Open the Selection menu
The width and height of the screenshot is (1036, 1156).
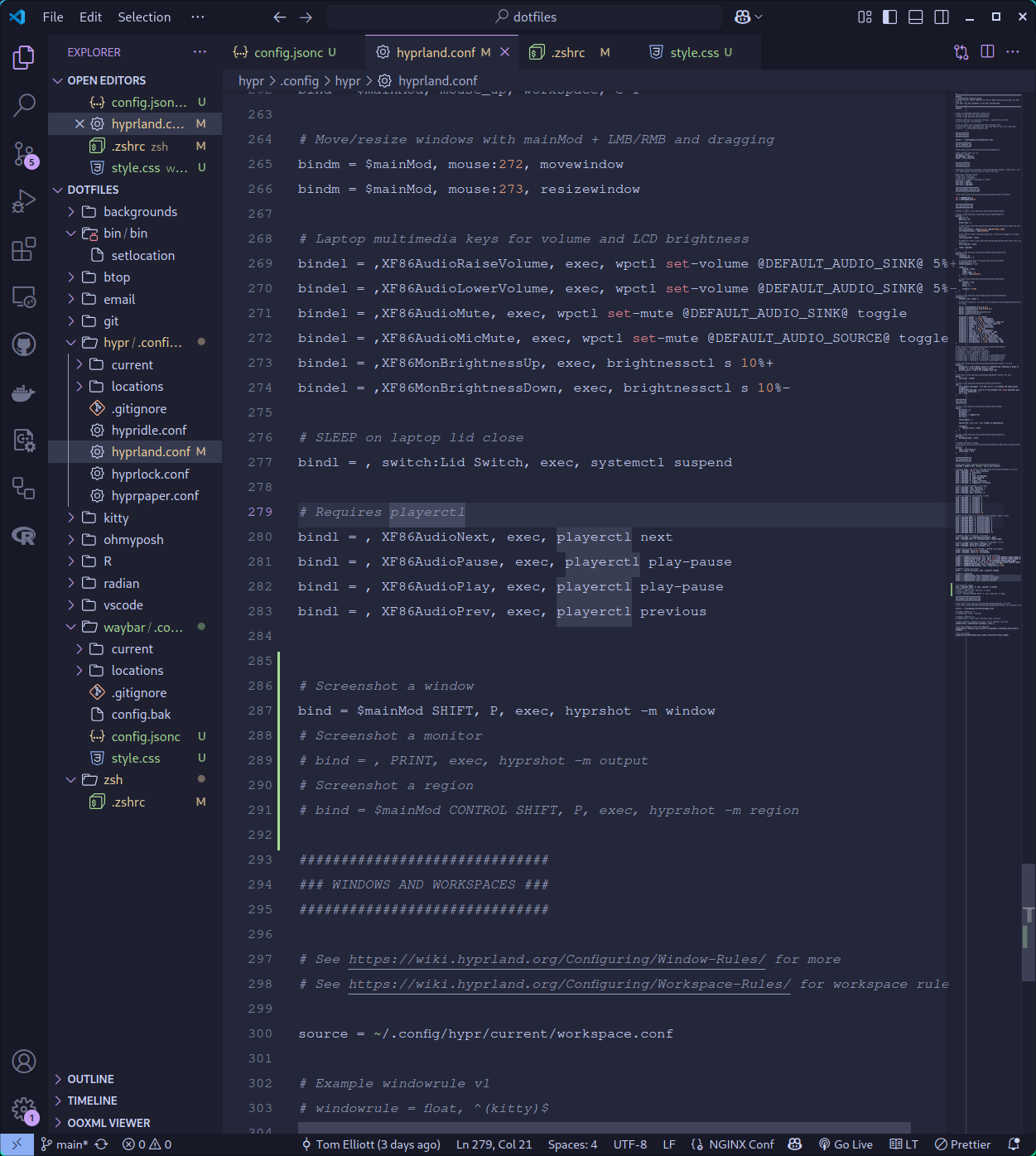144,17
